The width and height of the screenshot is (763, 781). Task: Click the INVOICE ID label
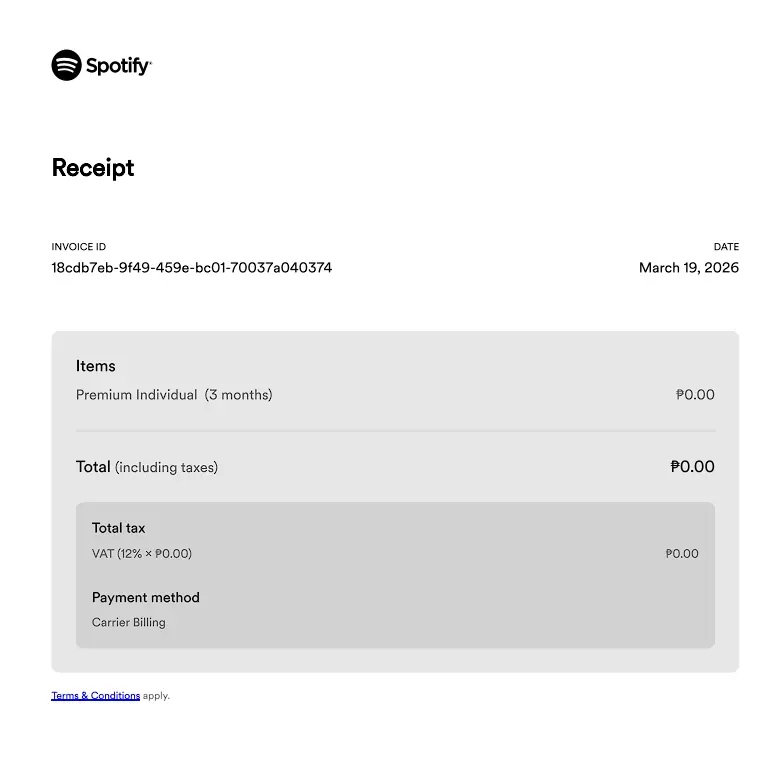click(79, 247)
